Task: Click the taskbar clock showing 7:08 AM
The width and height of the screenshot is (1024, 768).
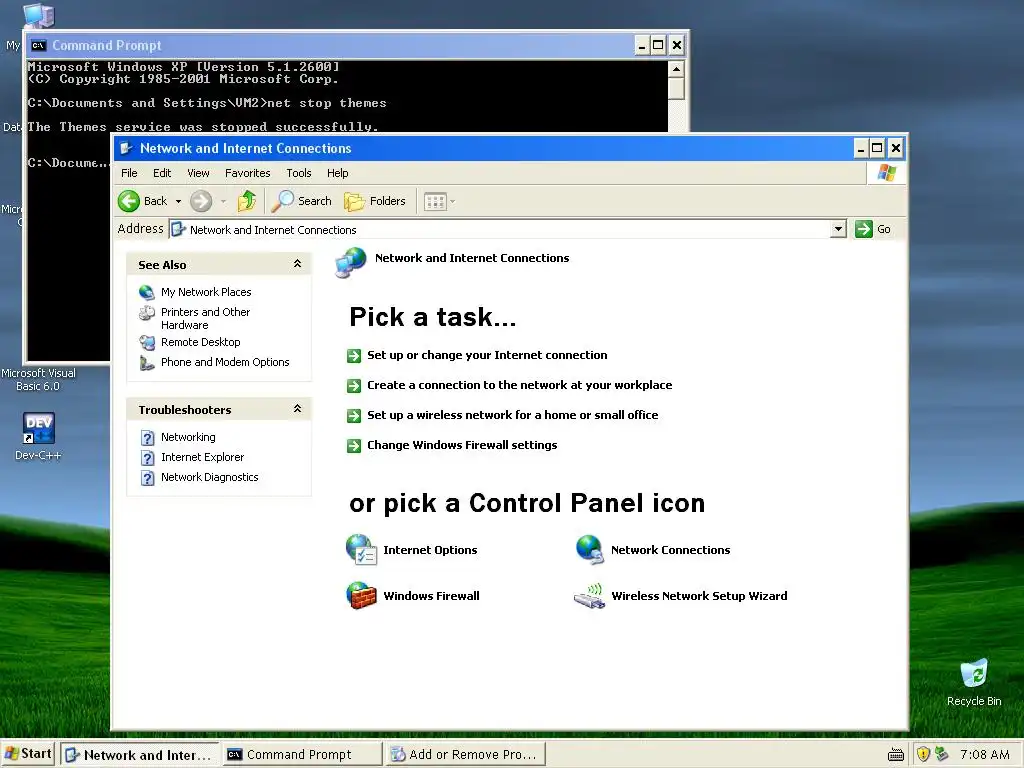Action: [985, 754]
